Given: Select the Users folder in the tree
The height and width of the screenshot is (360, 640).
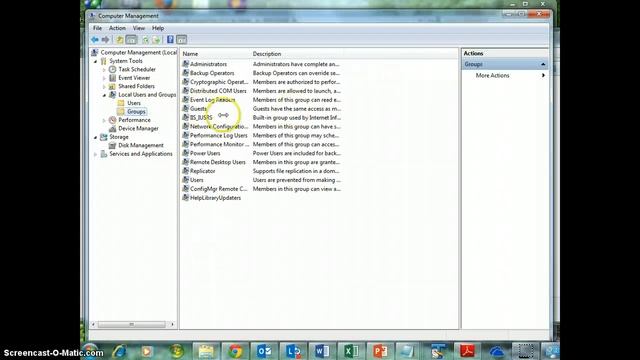Looking at the screenshot, I should (x=134, y=103).
